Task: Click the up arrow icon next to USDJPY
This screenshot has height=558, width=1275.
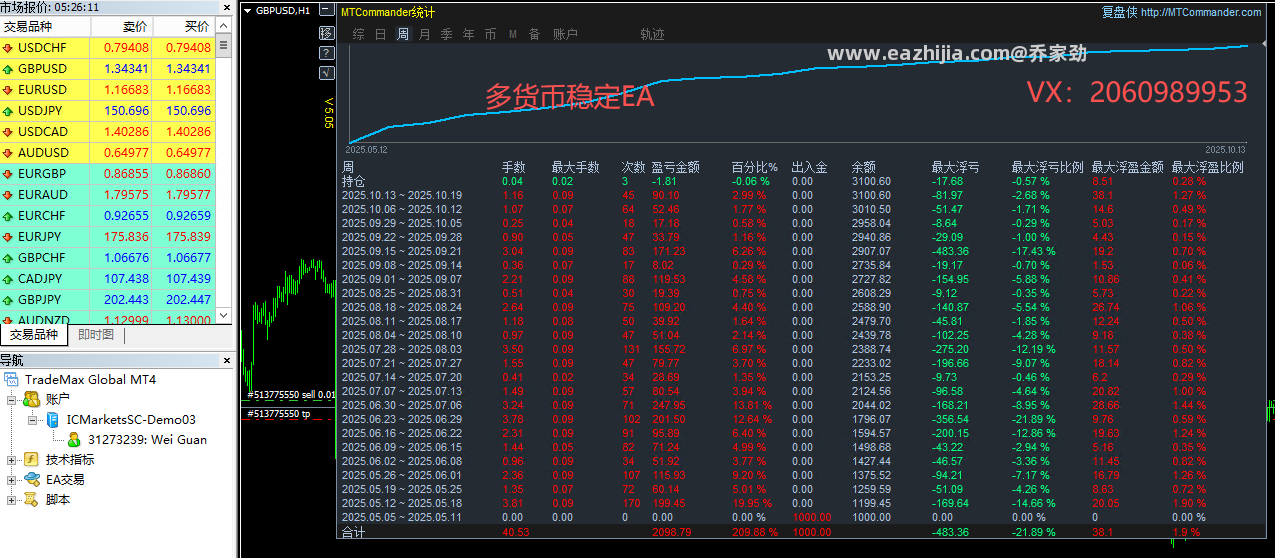Action: point(9,111)
